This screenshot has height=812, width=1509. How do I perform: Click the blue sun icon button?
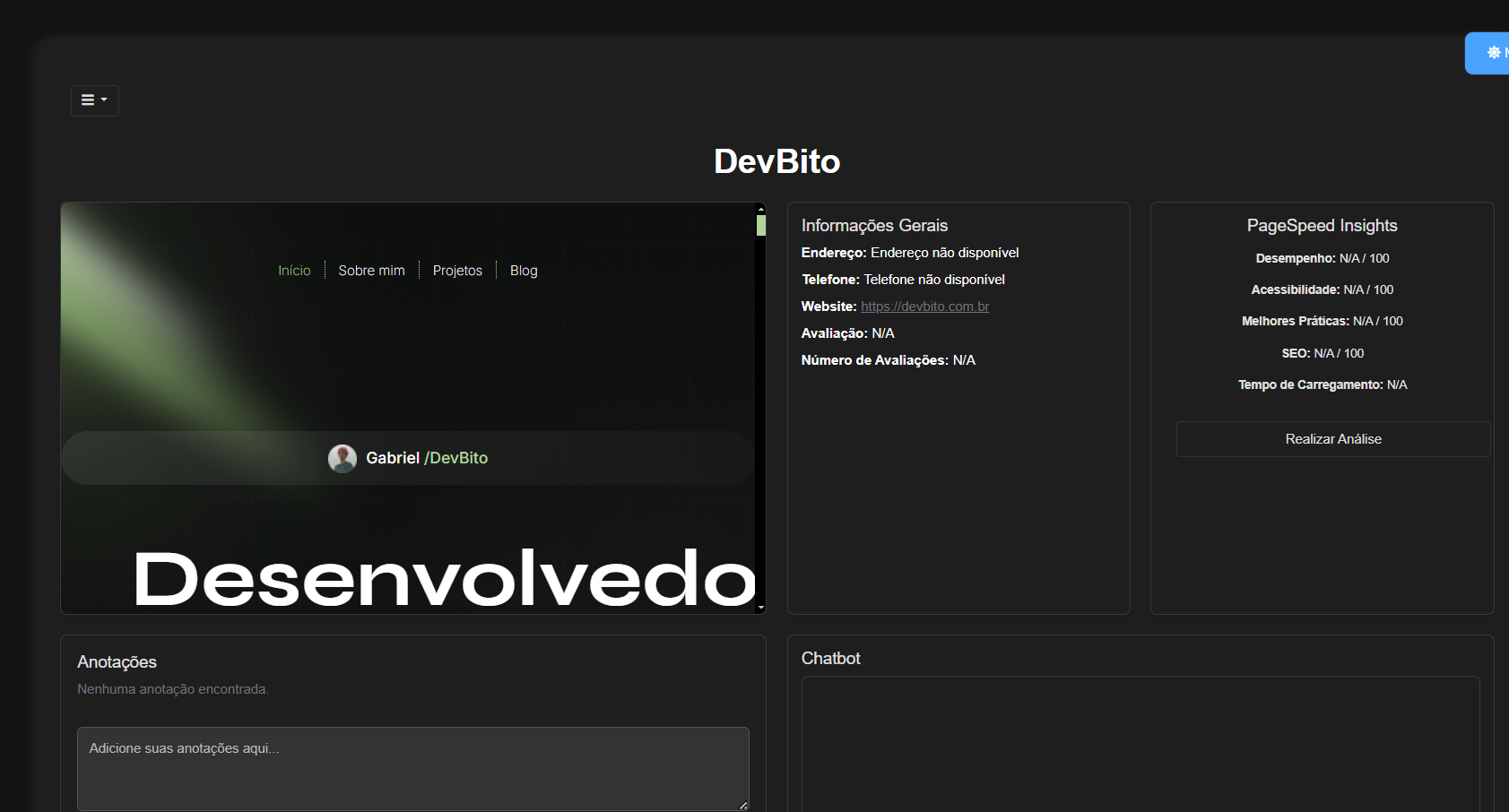[1492, 53]
